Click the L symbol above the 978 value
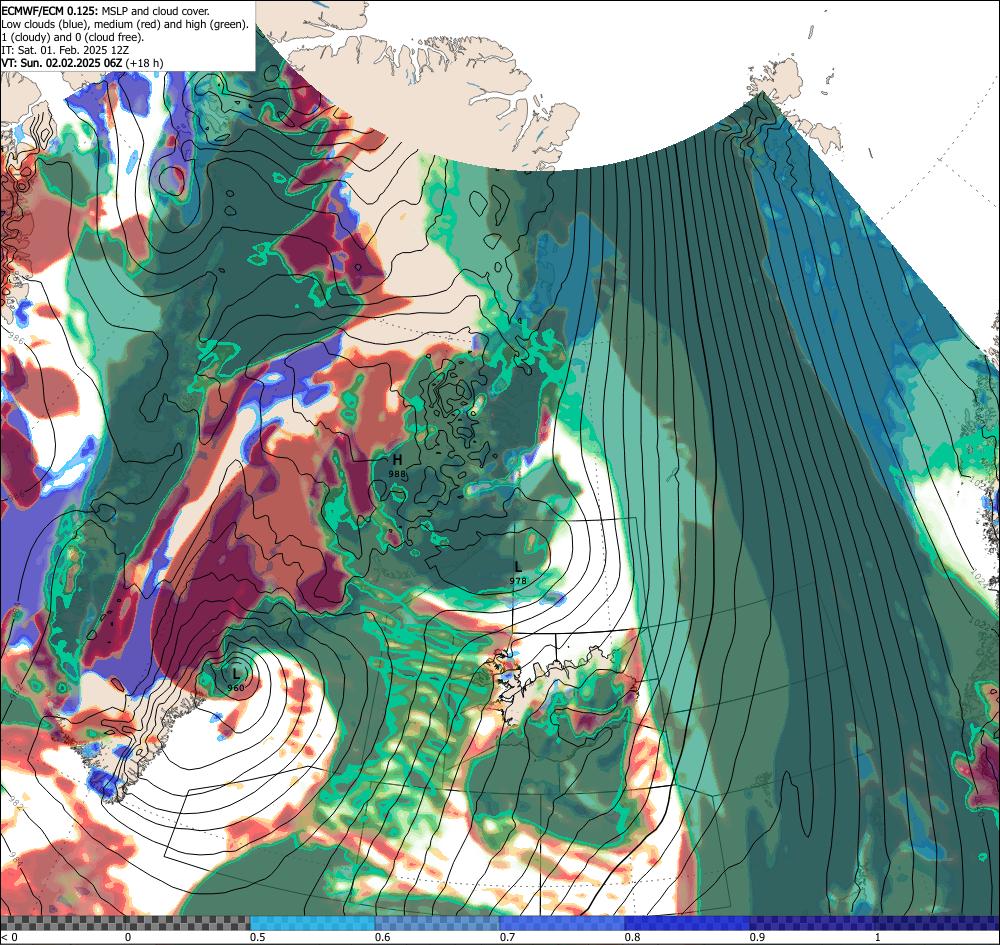Image resolution: width=1000 pixels, height=945 pixels. 518,566
